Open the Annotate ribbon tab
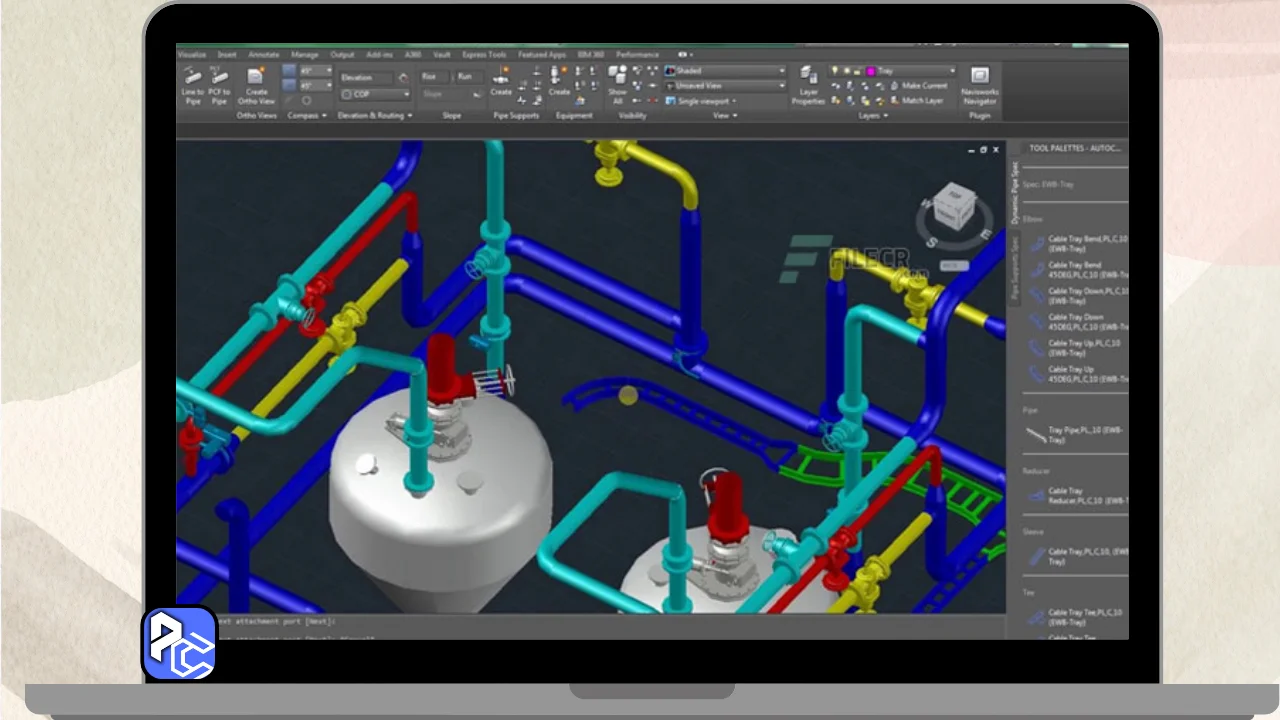The height and width of the screenshot is (720, 1280). coord(264,55)
